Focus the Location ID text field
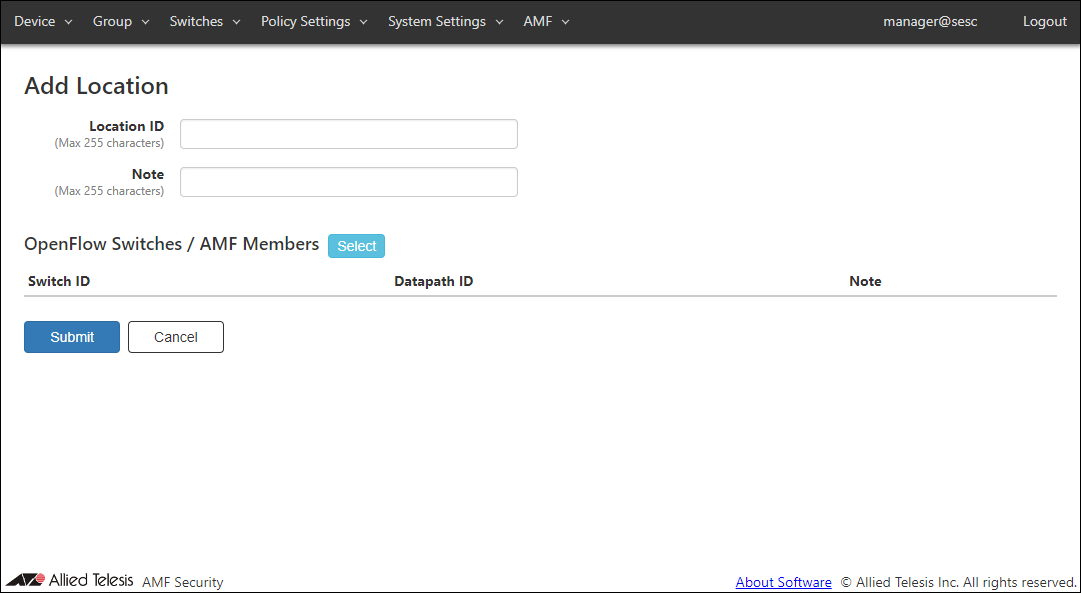Screen dimensions: 1081x593 coord(348,134)
